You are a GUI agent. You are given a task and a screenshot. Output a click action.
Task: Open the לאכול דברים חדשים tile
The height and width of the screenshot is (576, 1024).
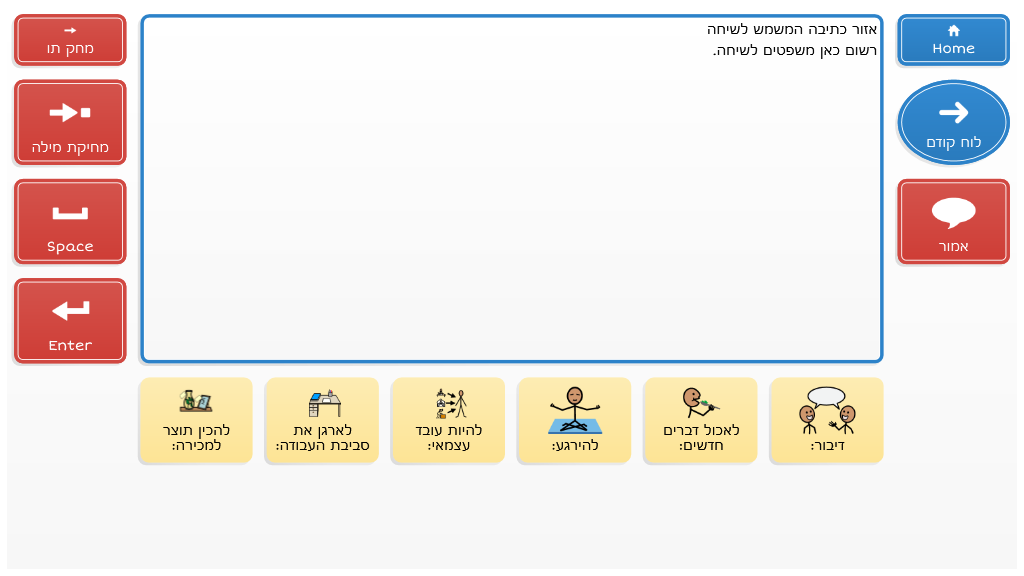(x=700, y=421)
